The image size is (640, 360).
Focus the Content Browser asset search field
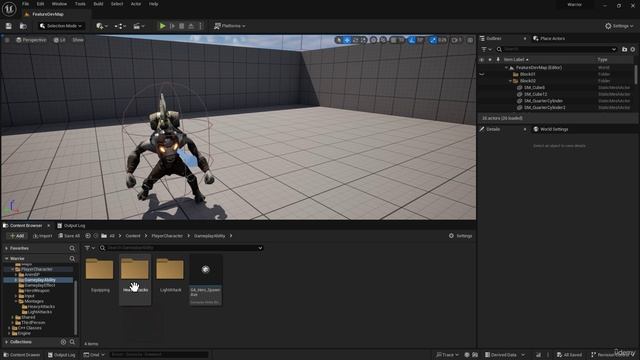tap(181, 248)
